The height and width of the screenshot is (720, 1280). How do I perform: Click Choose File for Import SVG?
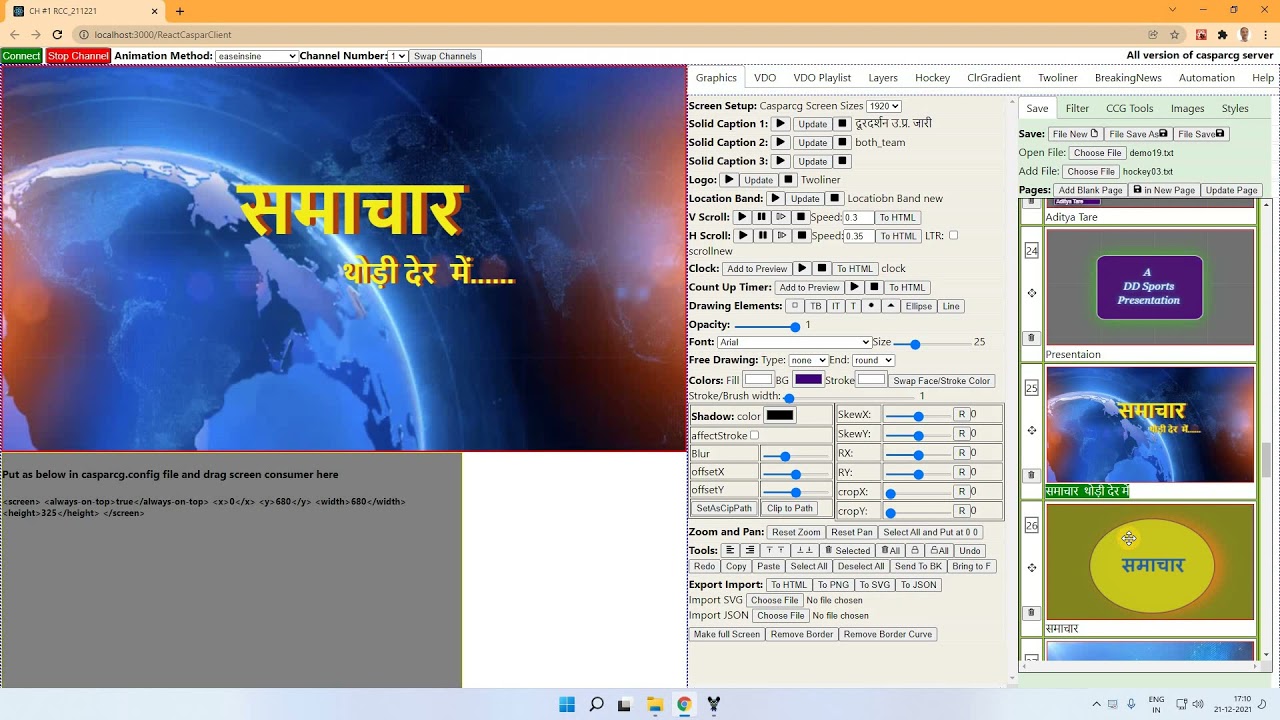775,601
